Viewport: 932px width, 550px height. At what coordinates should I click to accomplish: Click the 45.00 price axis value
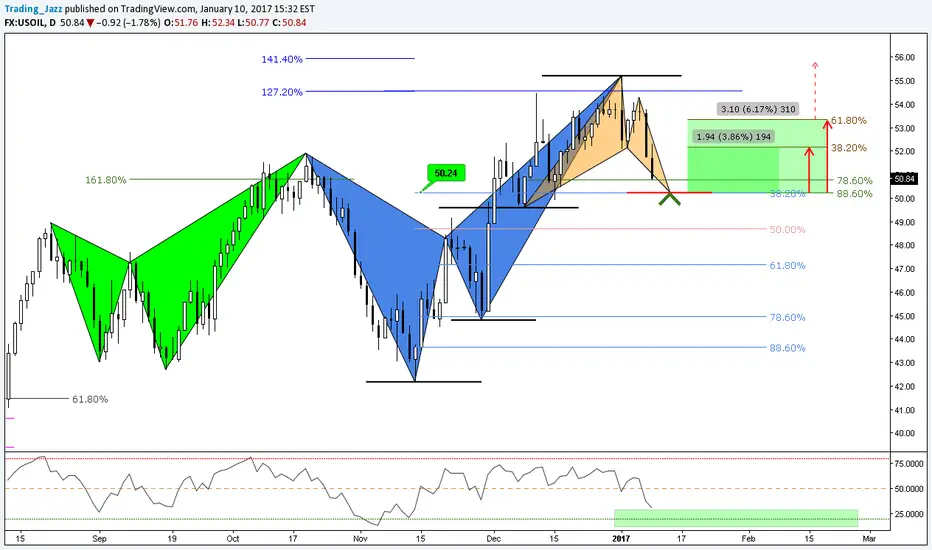click(x=905, y=316)
